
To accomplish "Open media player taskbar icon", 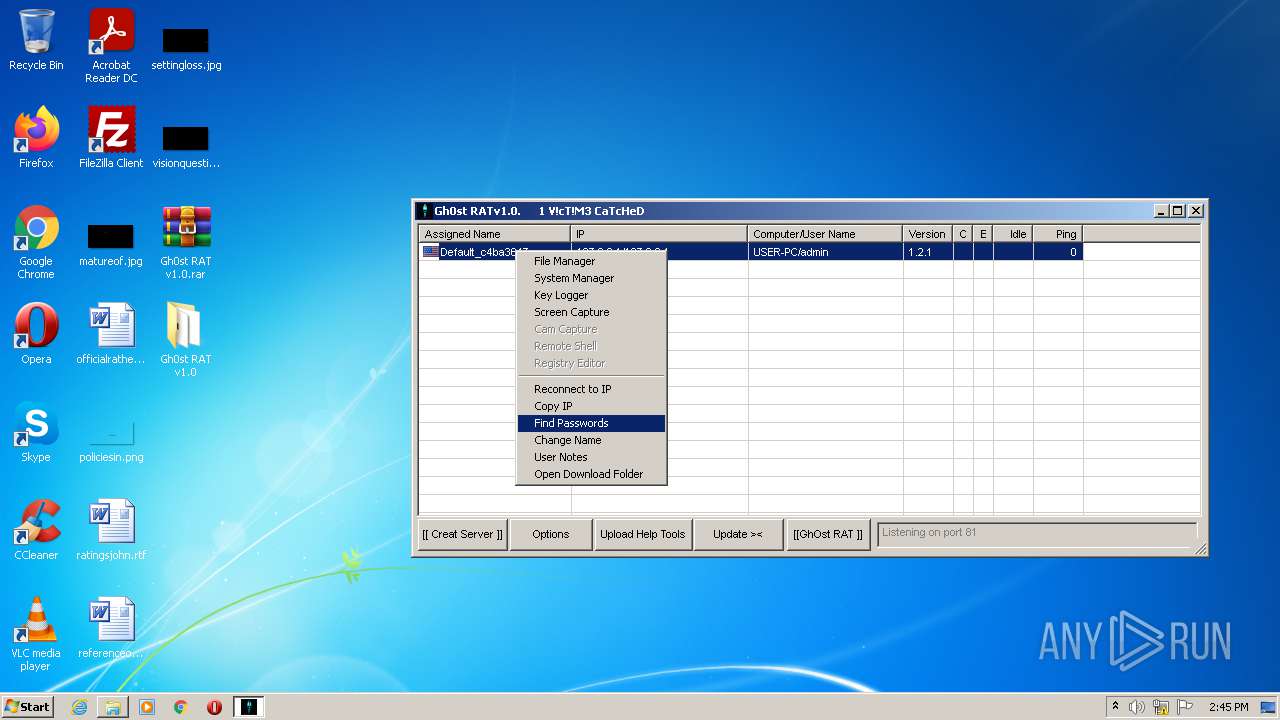I will [x=147, y=707].
